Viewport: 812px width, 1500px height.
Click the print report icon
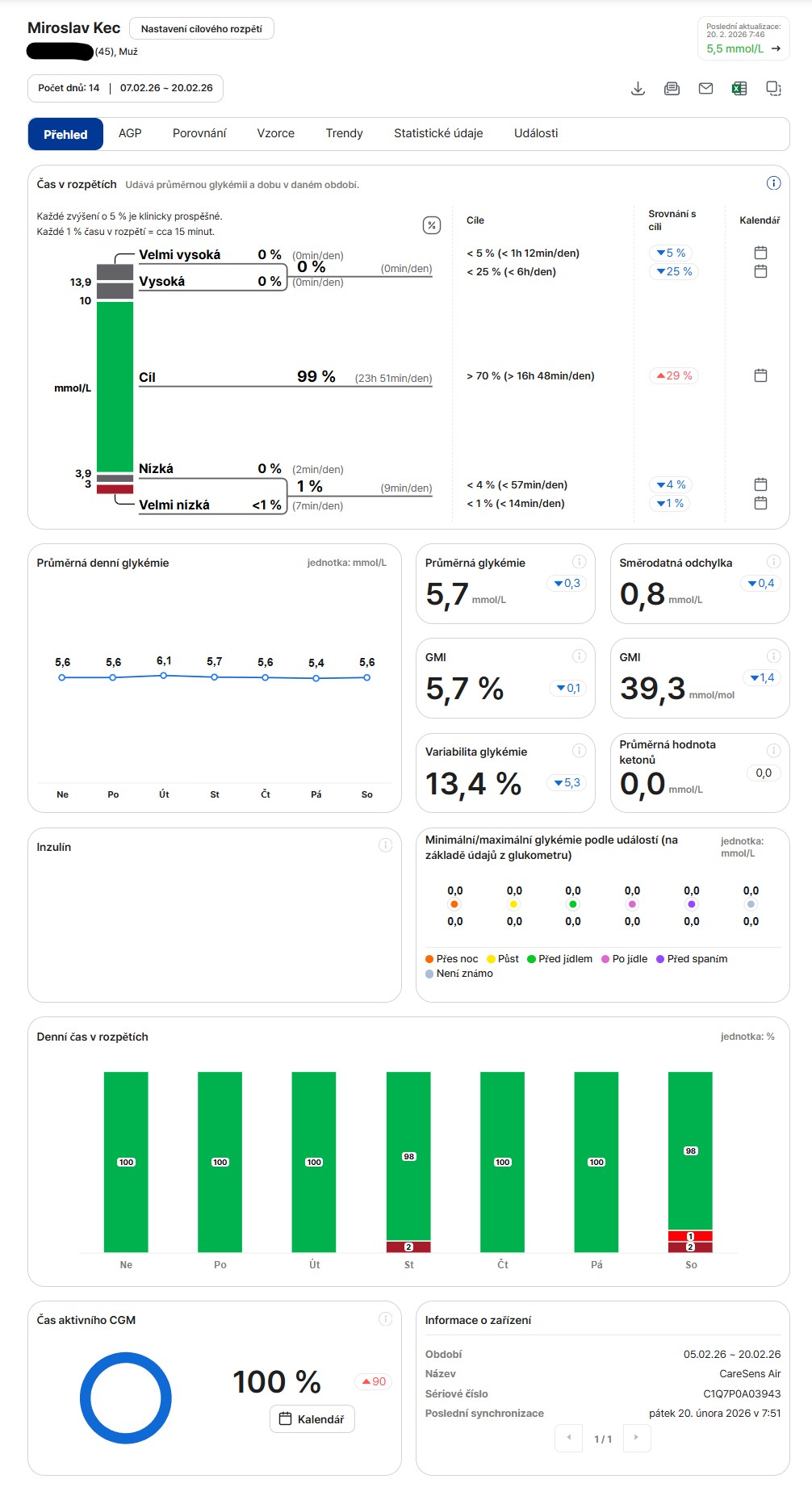pos(672,89)
